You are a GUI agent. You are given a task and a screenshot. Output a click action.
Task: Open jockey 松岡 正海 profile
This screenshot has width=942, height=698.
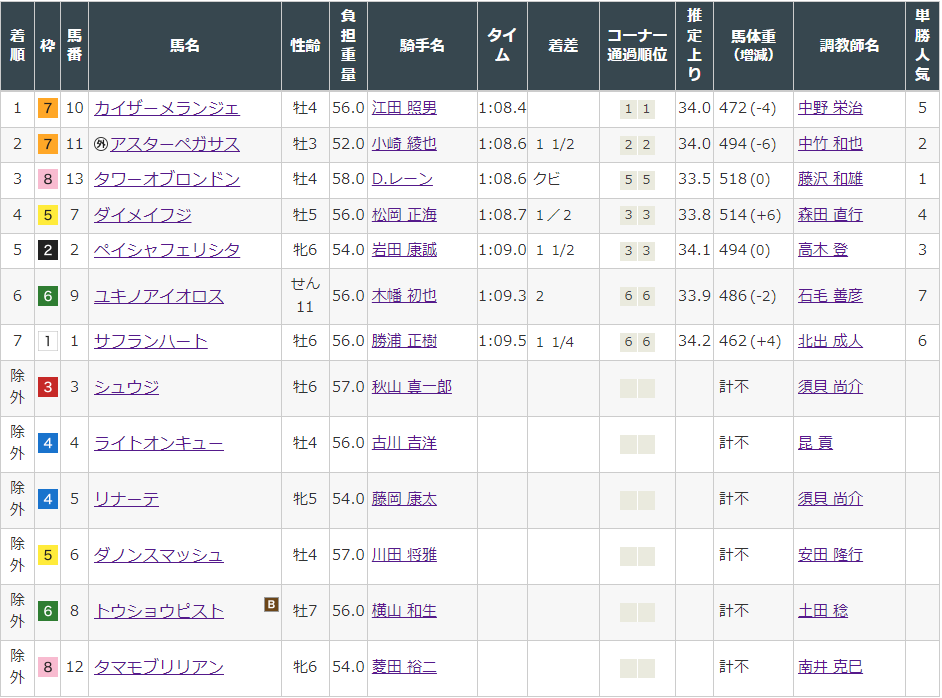[404, 215]
